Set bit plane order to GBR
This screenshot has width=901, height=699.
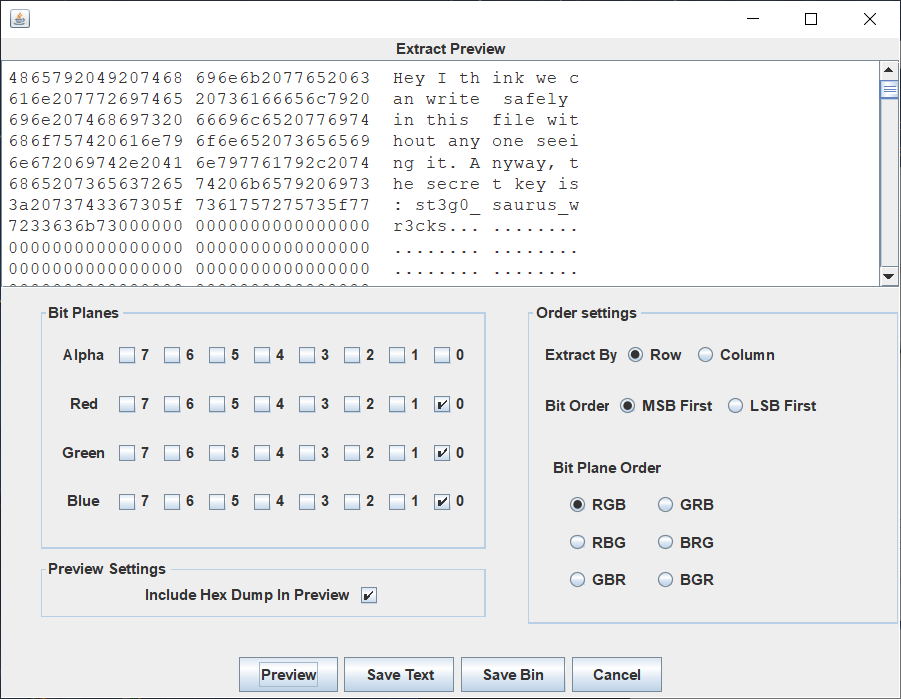577,579
